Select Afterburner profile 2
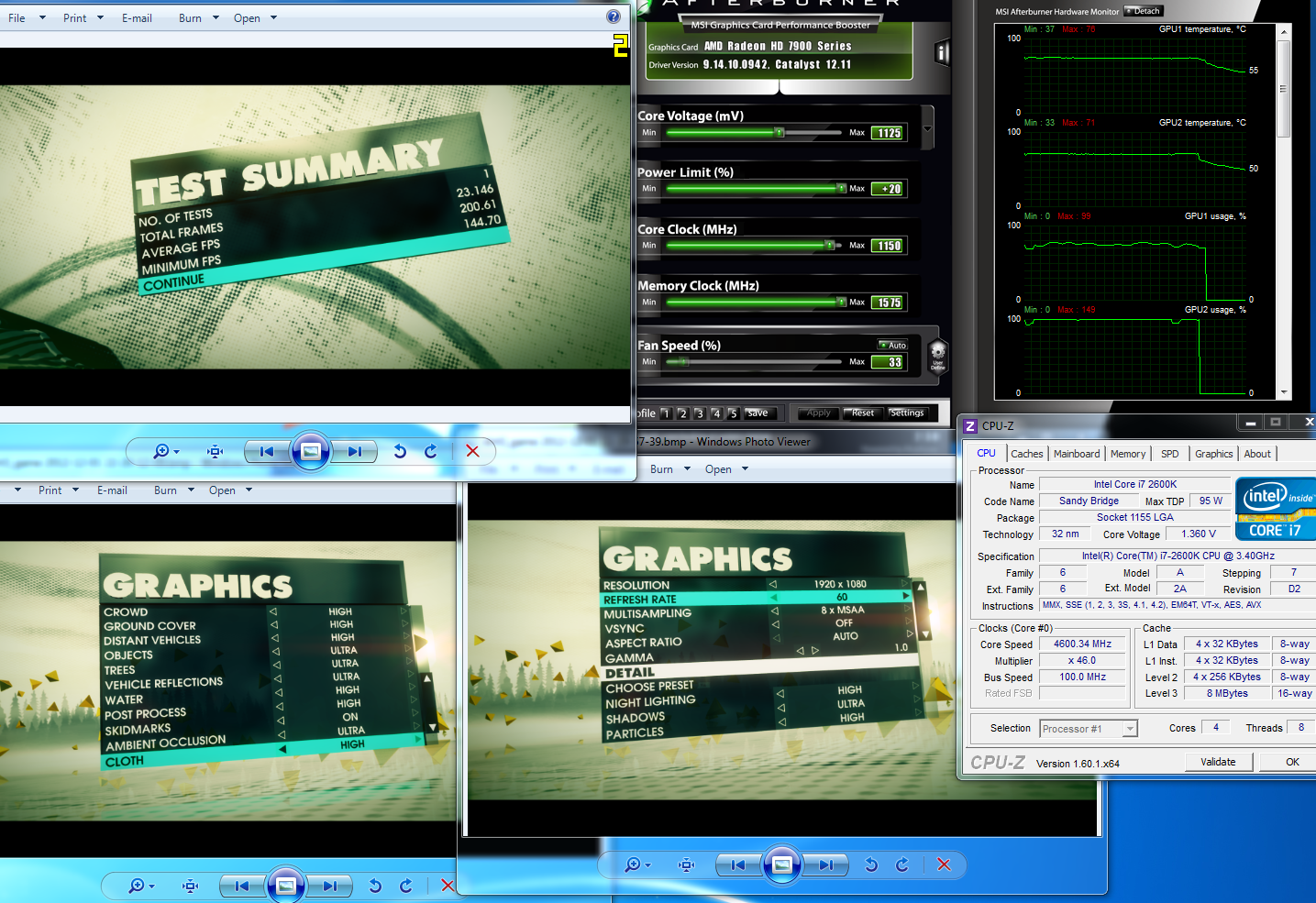This screenshot has height=903, width=1316. point(682,413)
